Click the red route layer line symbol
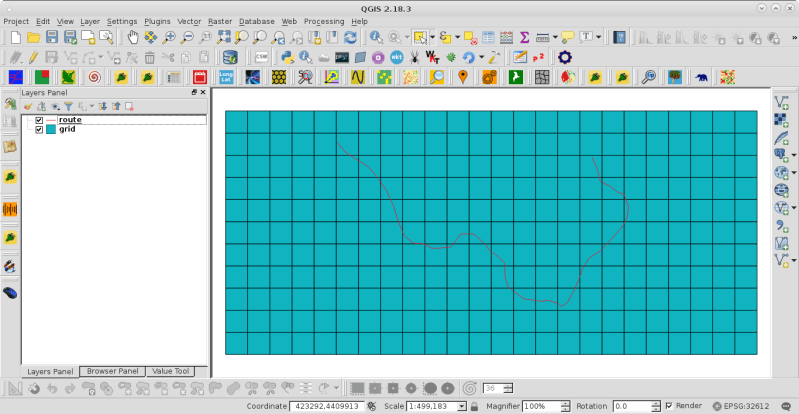 click(50, 120)
